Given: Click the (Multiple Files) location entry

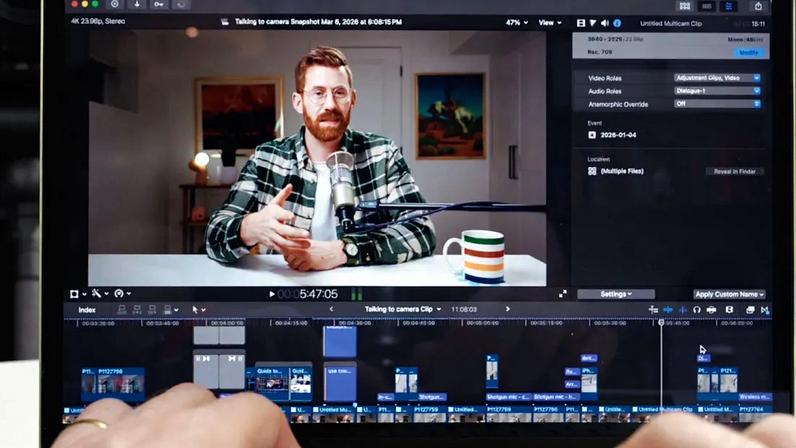Looking at the screenshot, I should pos(622,171).
